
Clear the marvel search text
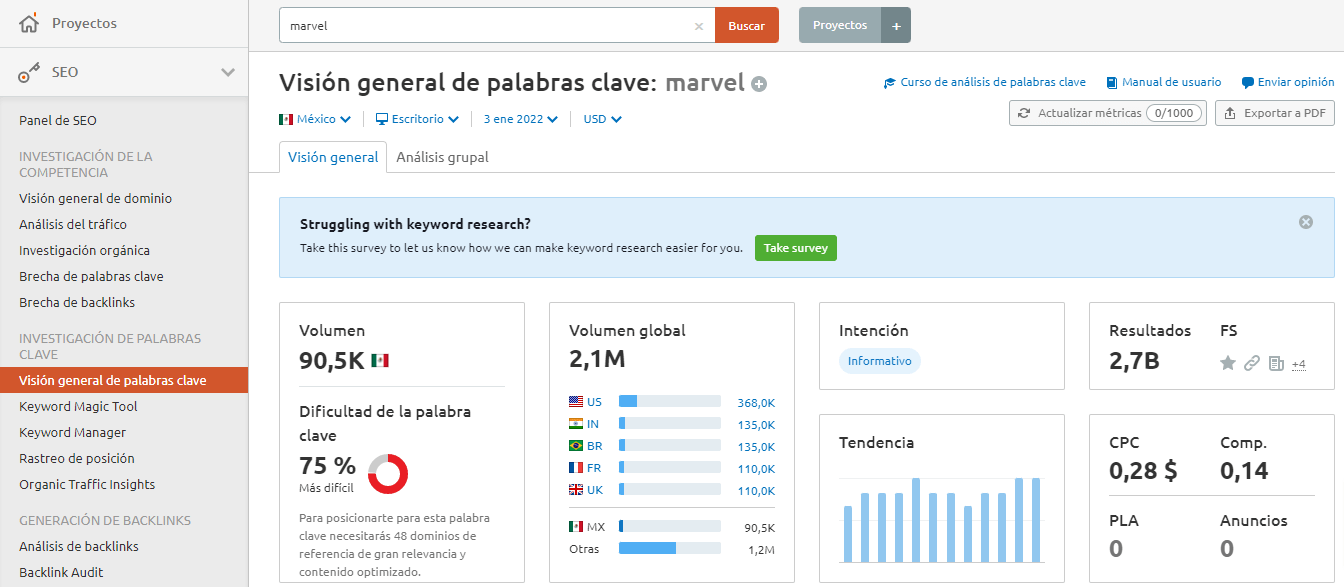pos(699,26)
